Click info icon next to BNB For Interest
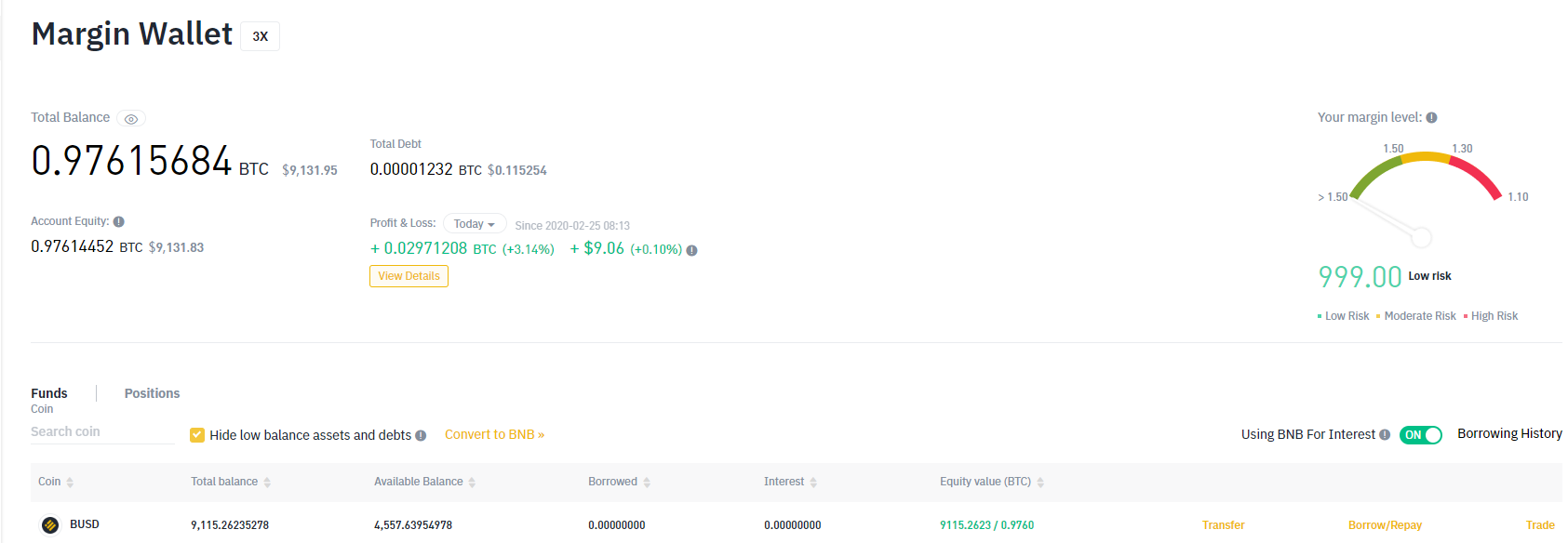Image resolution: width=1568 pixels, height=543 pixels. 1385,435
